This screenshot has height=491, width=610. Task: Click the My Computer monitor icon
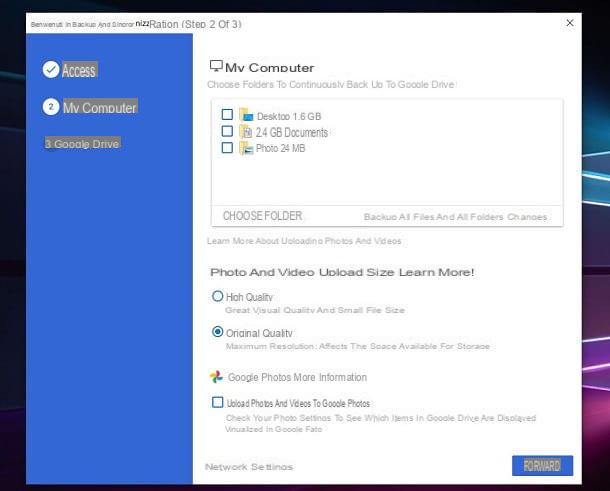coord(216,66)
